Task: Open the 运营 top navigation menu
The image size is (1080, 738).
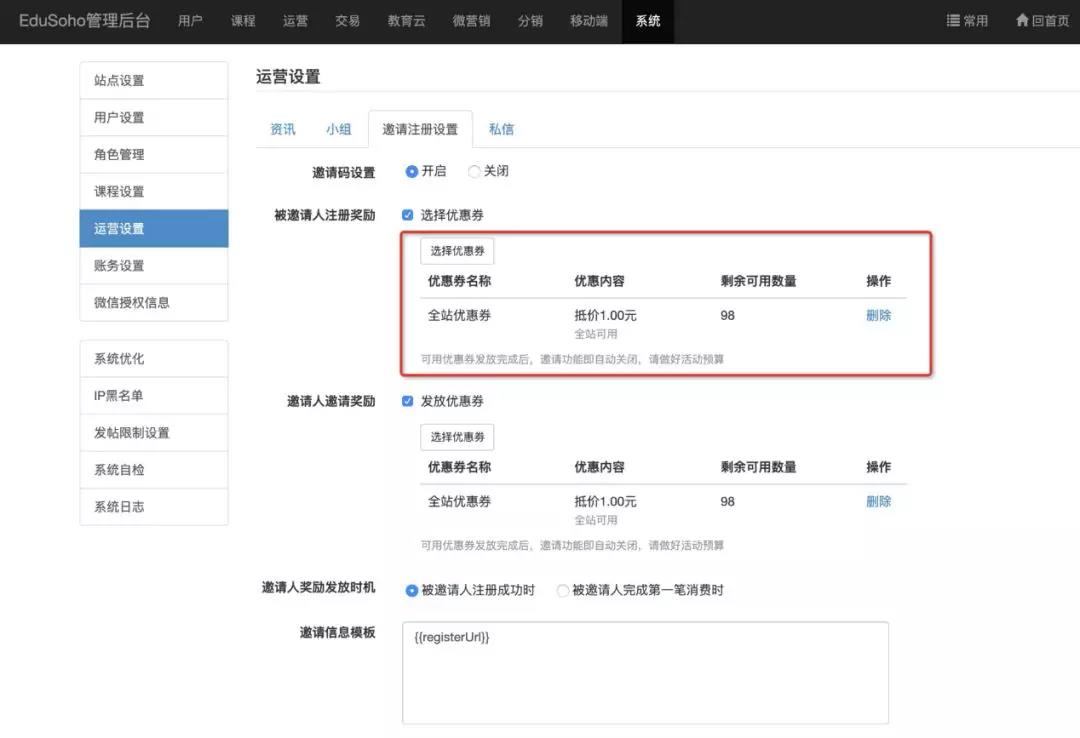Action: click(295, 21)
